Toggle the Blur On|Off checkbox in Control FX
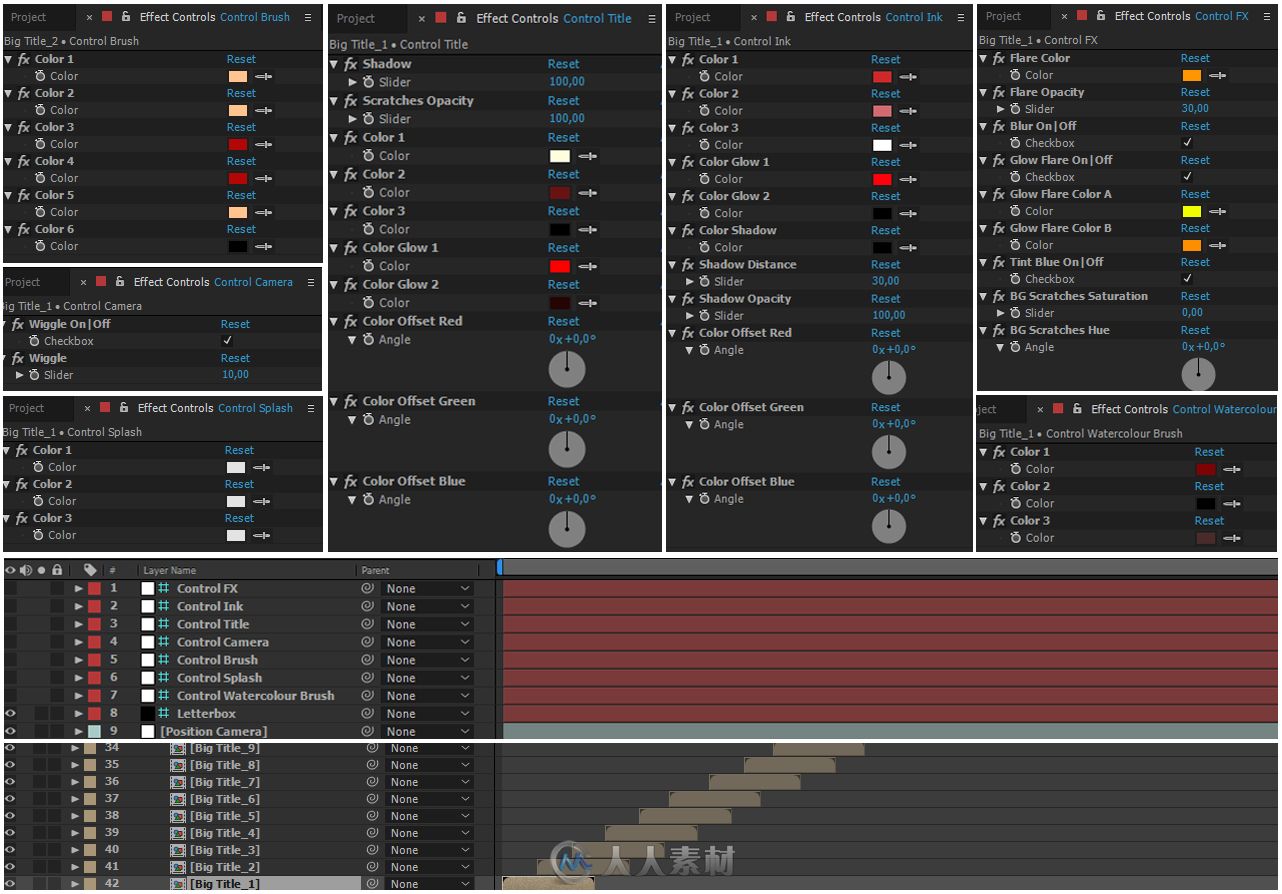 click(1187, 143)
